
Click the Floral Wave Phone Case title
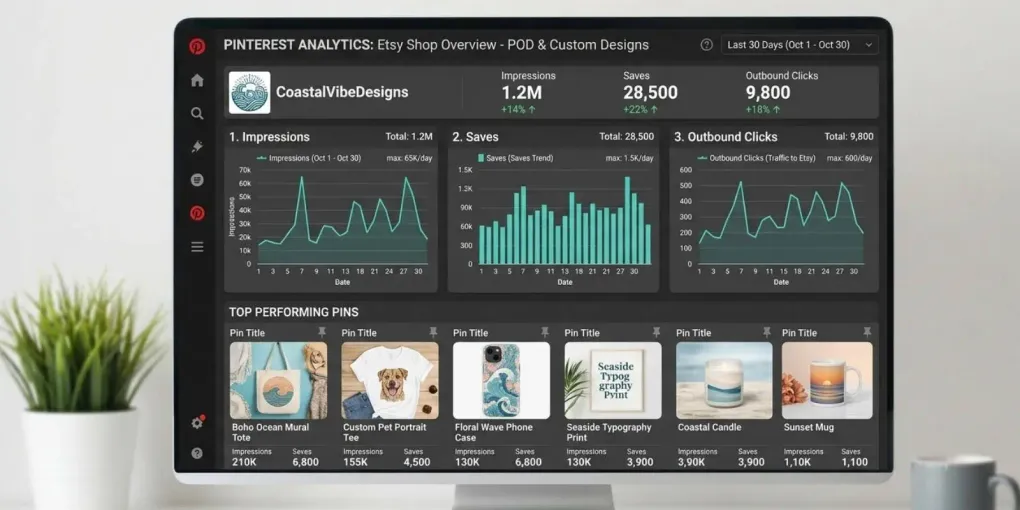[494, 433]
